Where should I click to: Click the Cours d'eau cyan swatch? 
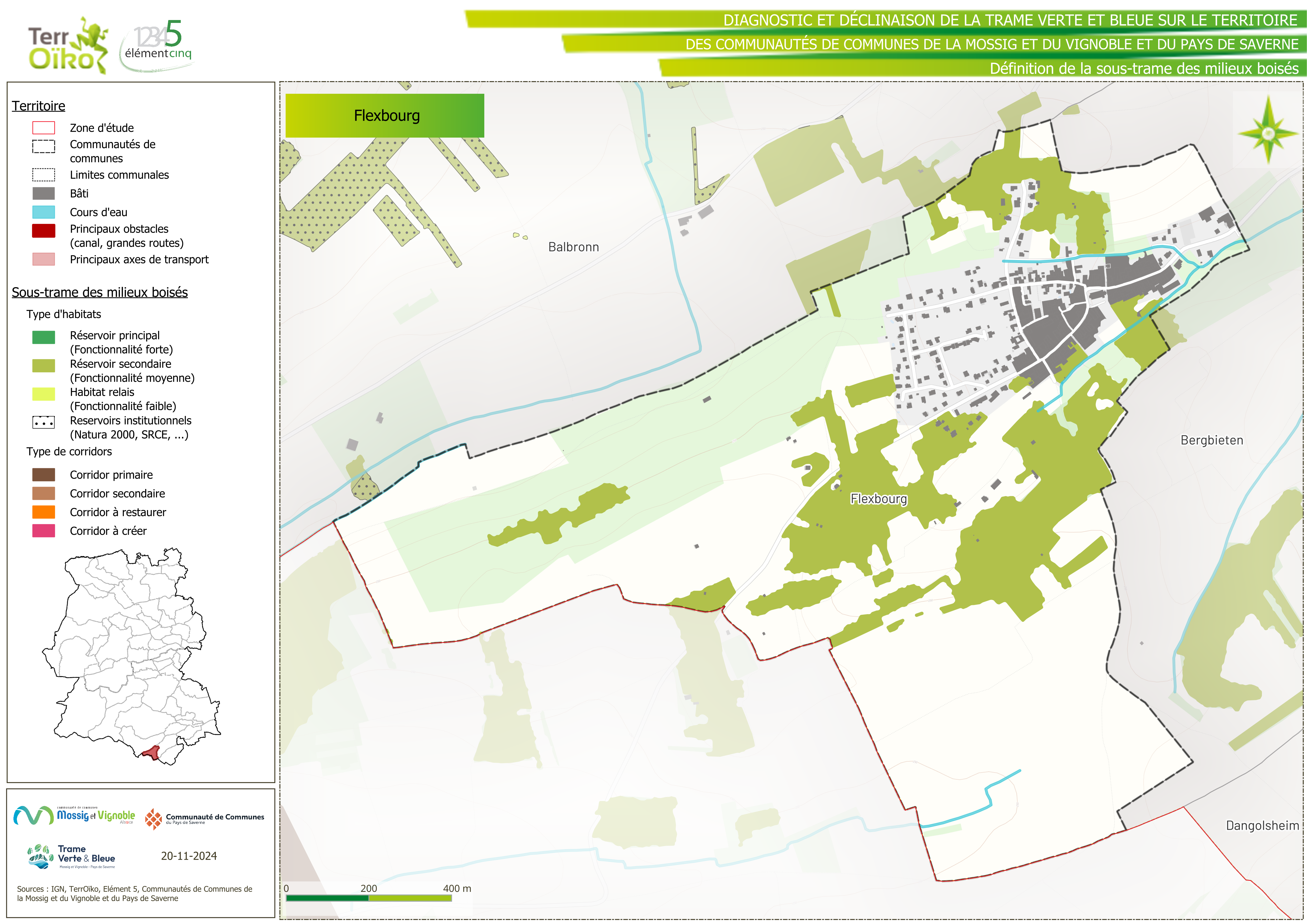44,212
